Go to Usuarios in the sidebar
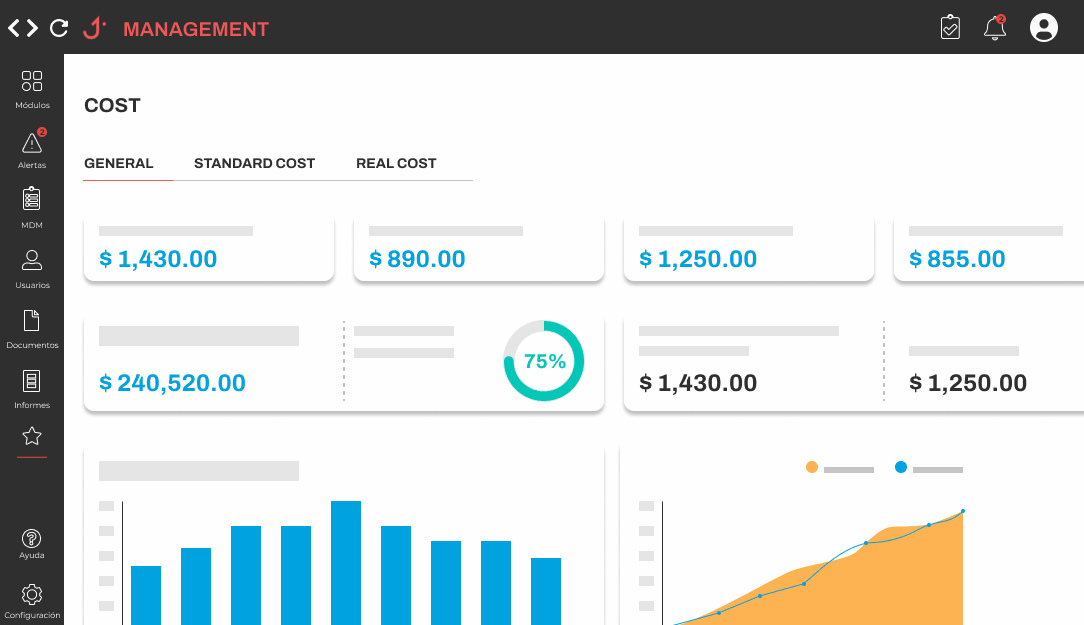 (x=32, y=261)
